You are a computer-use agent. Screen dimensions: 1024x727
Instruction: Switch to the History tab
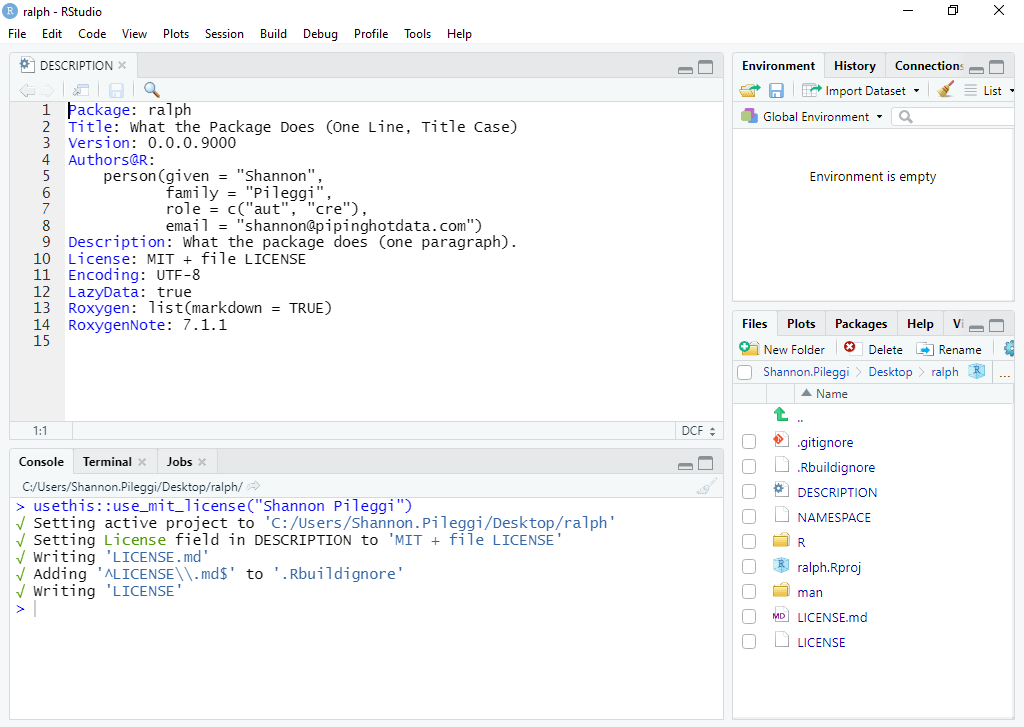[x=854, y=66]
